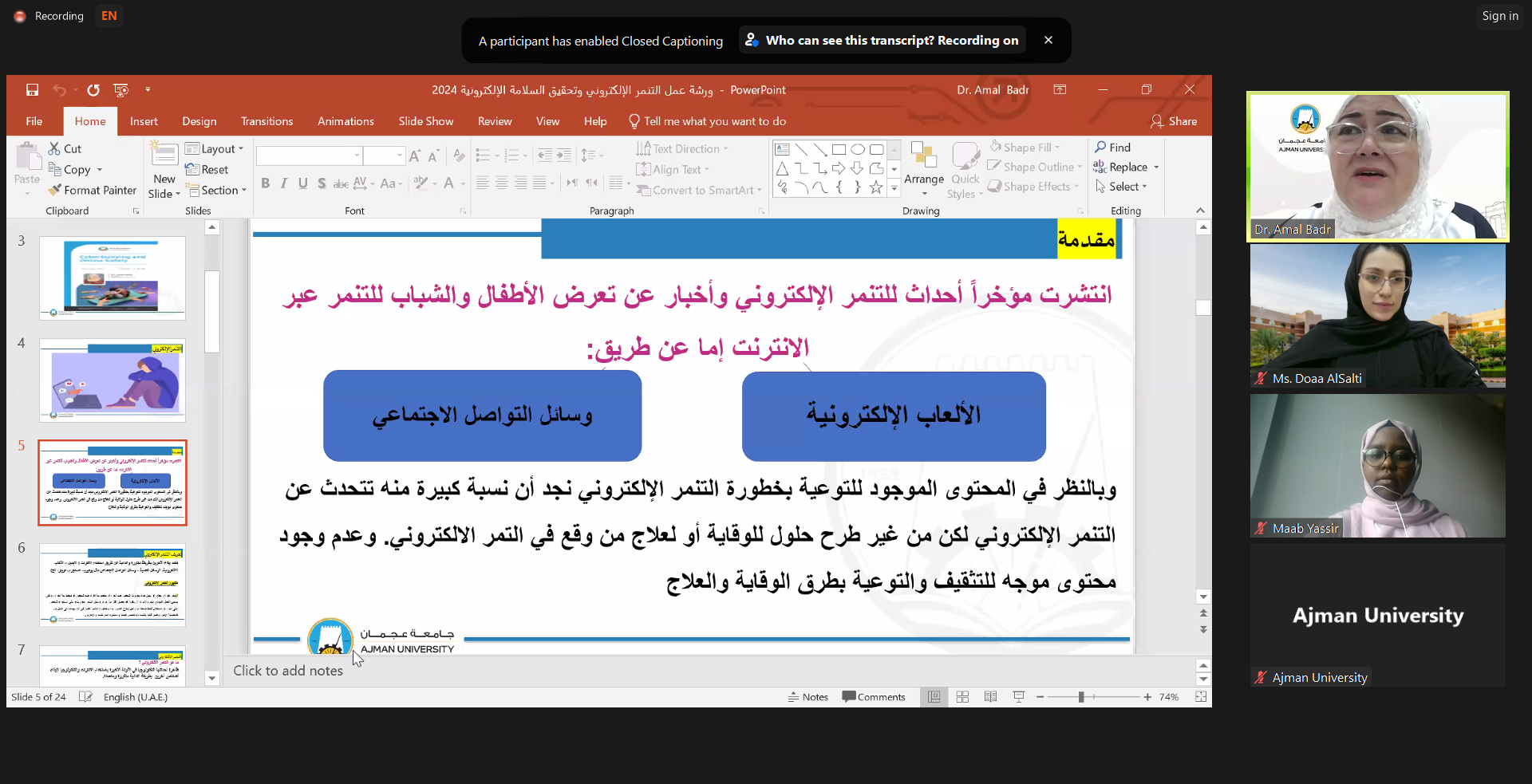
Task: Click the Find icon in Editing group
Action: point(1112,148)
